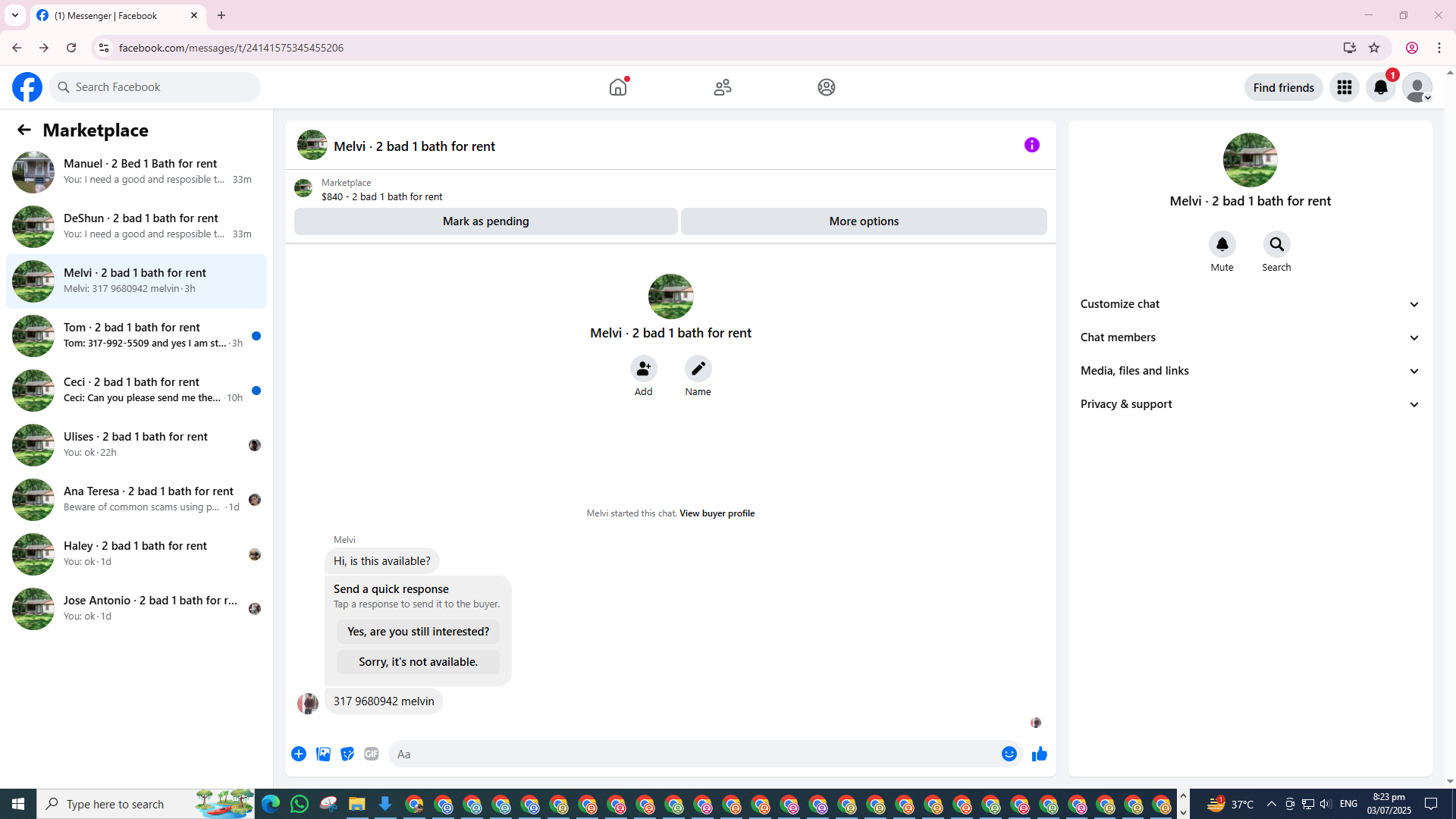This screenshot has height=819, width=1456.
Task: Open notifications bell
Action: click(x=1380, y=87)
